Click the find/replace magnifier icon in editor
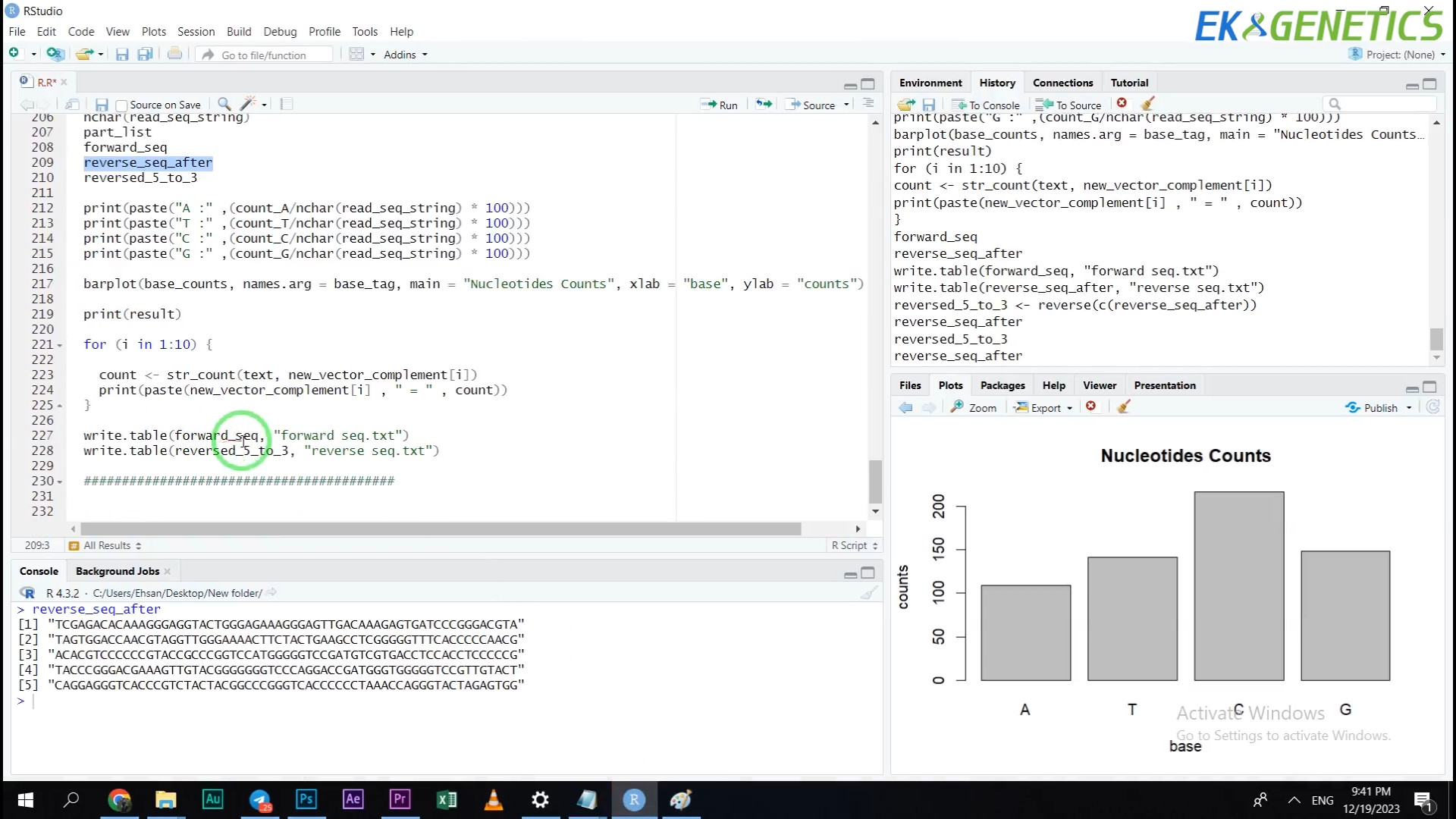Screen dimensions: 1456x819 click(x=224, y=104)
